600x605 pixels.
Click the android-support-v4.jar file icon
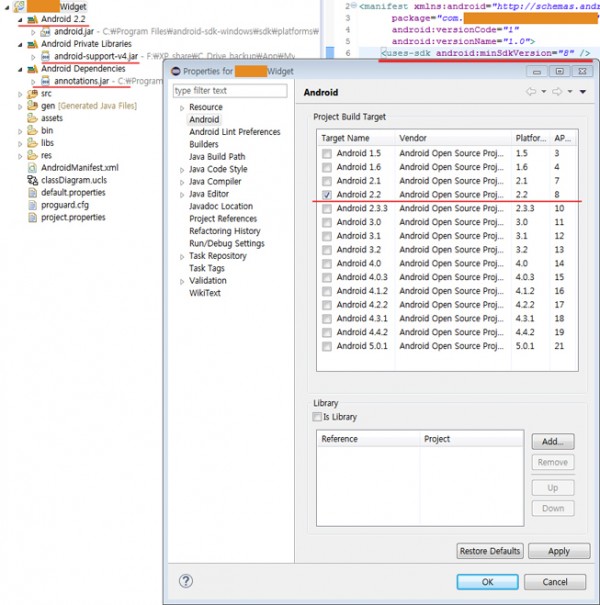[46, 56]
